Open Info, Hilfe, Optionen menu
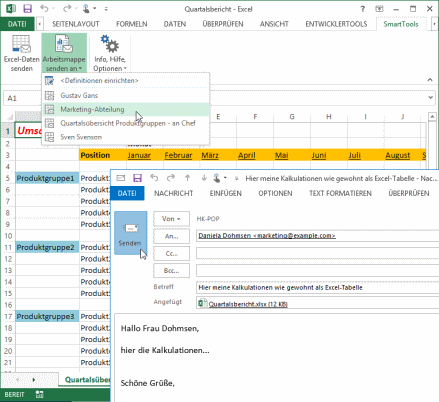Screen dimensions: 439x402 [110, 53]
